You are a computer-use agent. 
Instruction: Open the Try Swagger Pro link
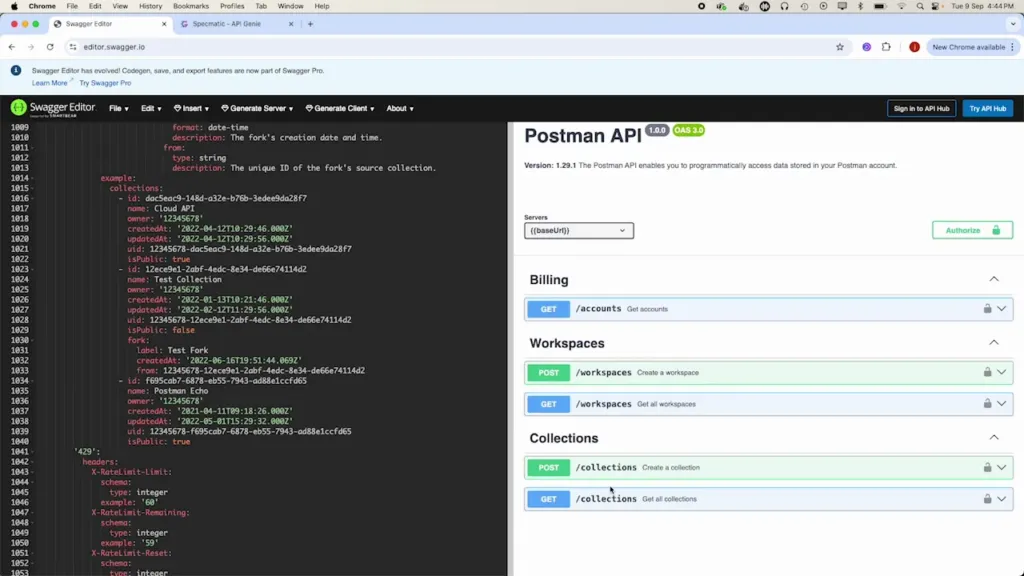pos(105,83)
